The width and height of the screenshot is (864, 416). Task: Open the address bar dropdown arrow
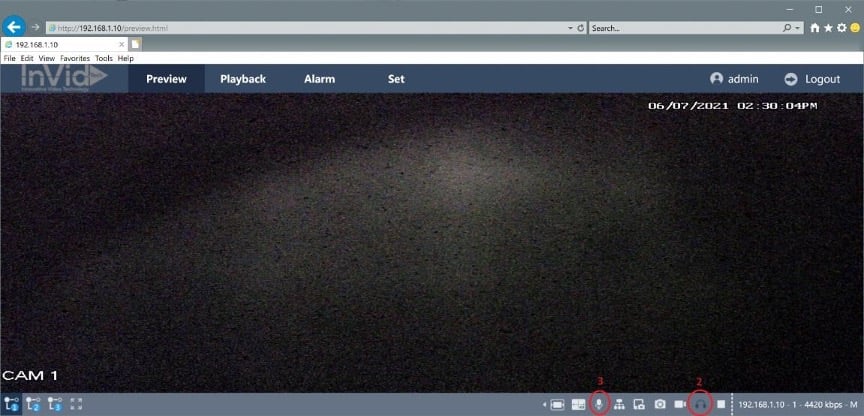(570, 28)
